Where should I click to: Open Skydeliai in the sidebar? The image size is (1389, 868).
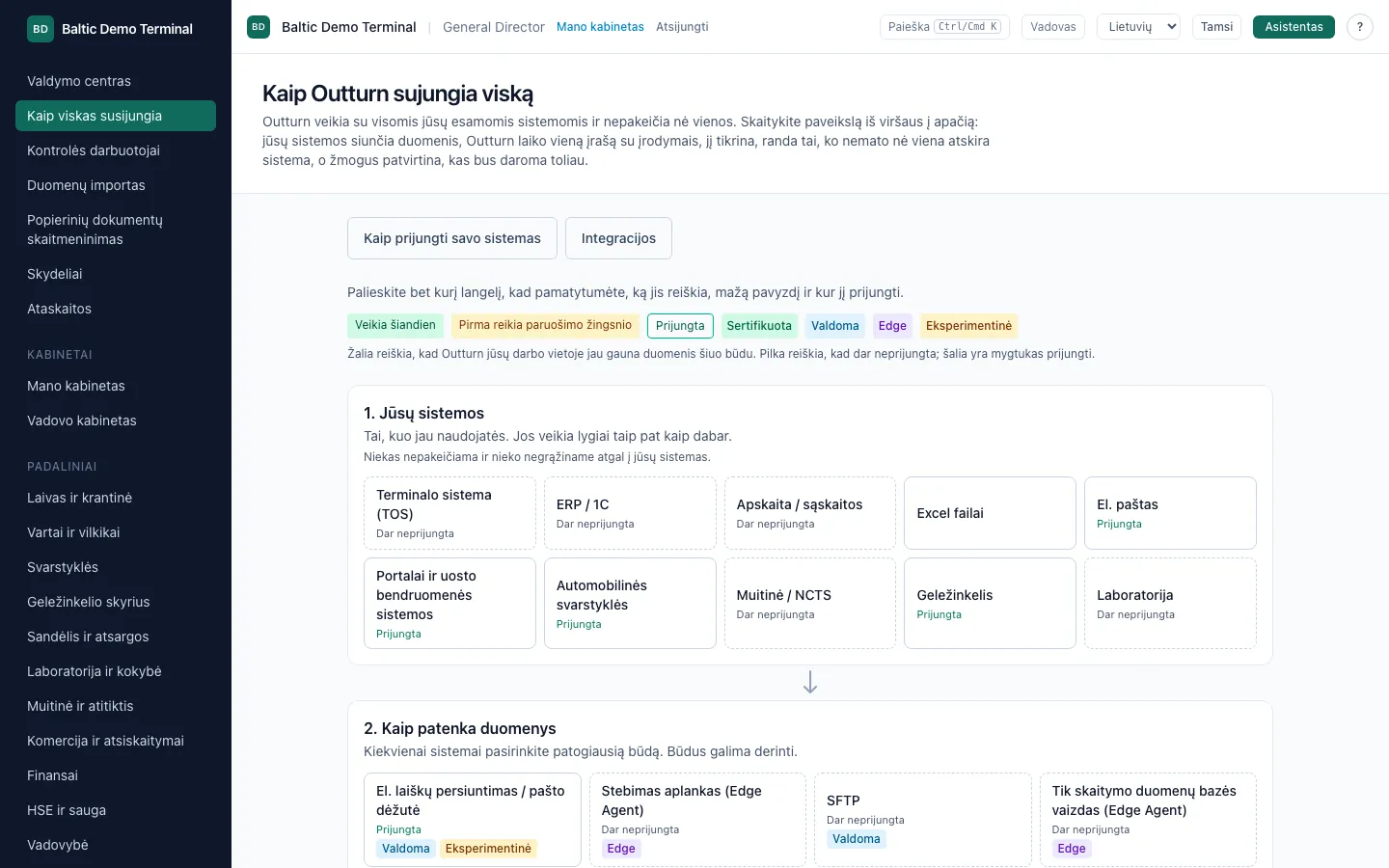tap(116, 274)
